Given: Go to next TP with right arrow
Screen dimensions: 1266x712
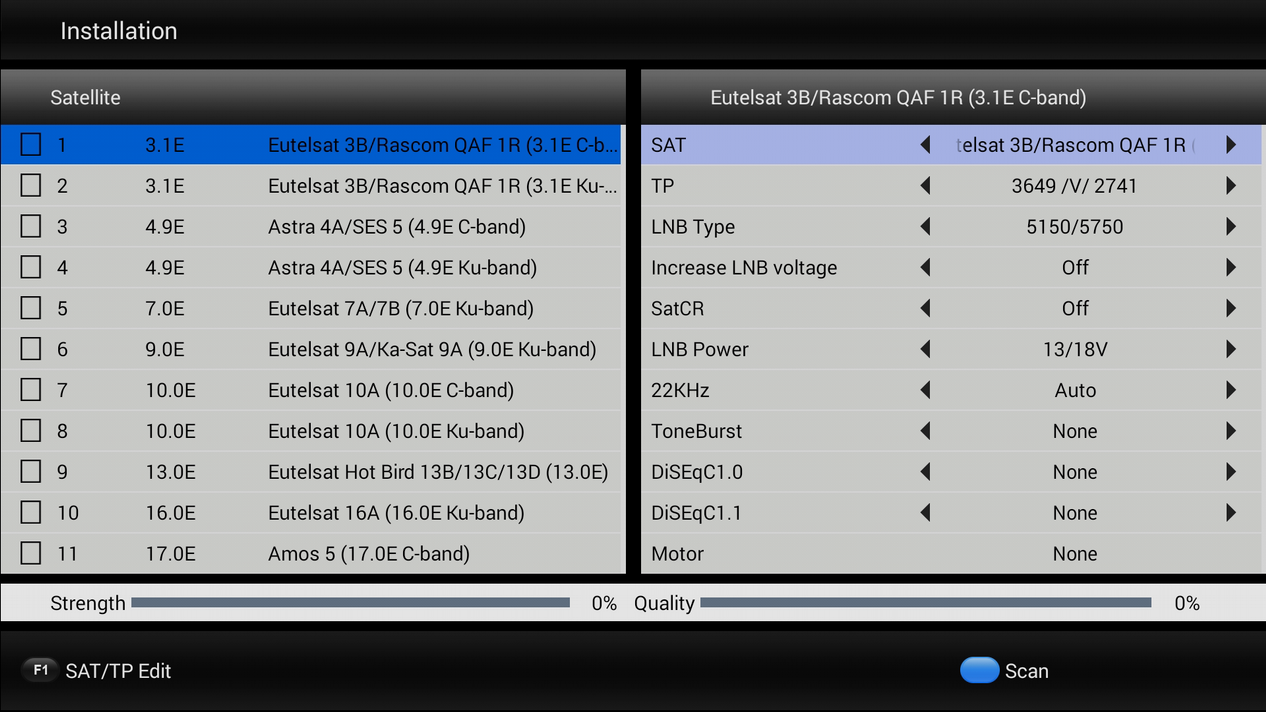Looking at the screenshot, I should tap(1231, 186).
